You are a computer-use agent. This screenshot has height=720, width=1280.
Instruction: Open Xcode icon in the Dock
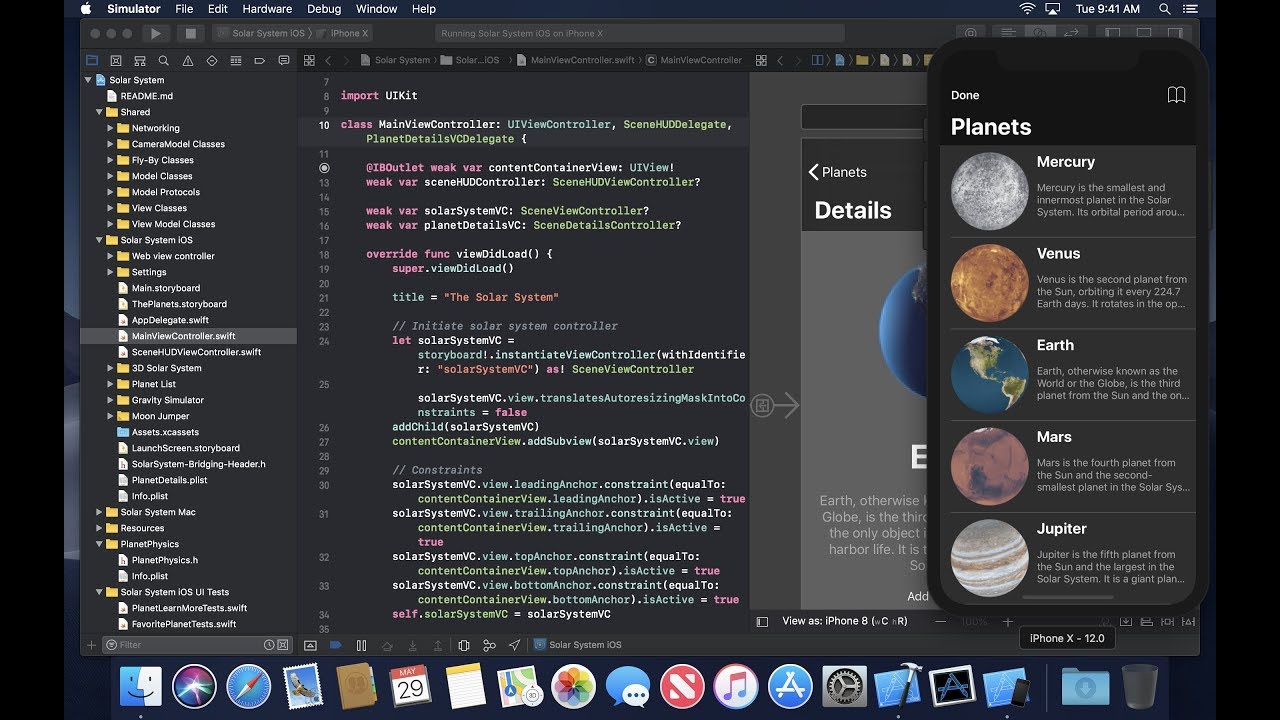[898, 687]
